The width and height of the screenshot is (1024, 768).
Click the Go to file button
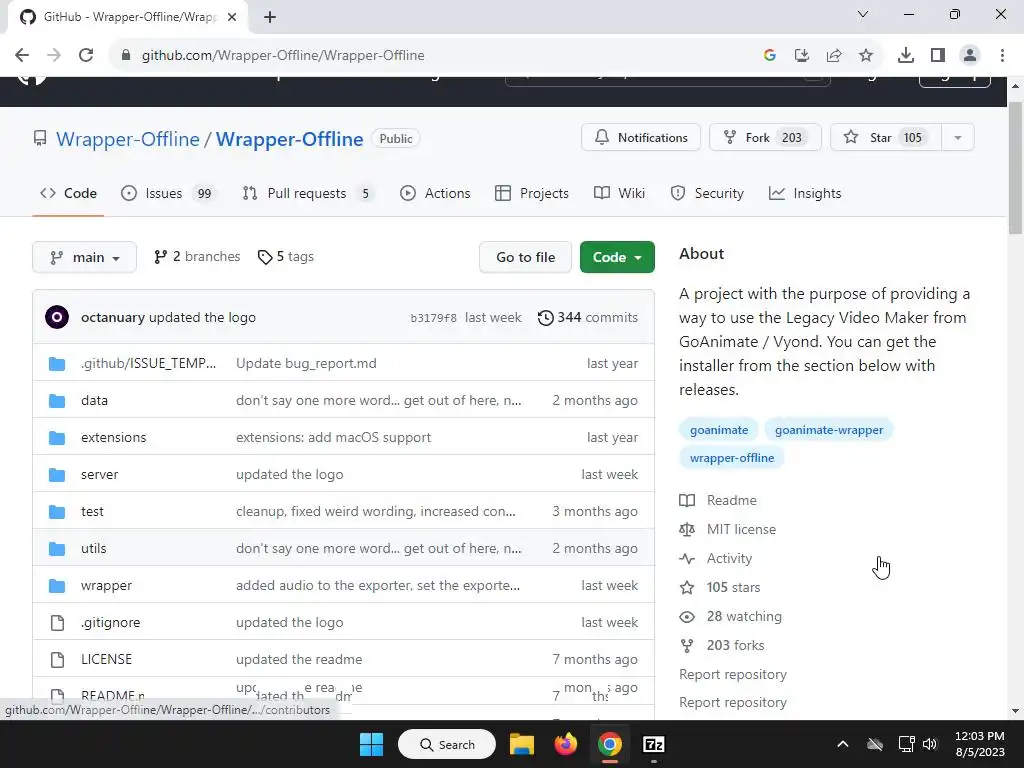[525, 257]
